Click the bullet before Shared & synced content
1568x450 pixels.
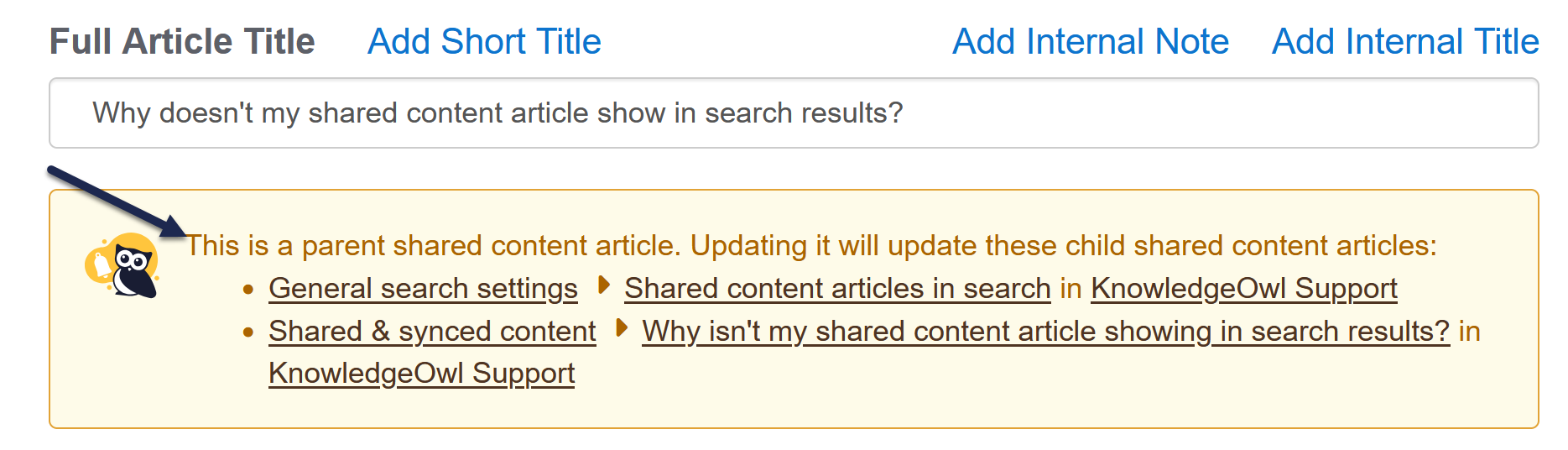coord(248,332)
